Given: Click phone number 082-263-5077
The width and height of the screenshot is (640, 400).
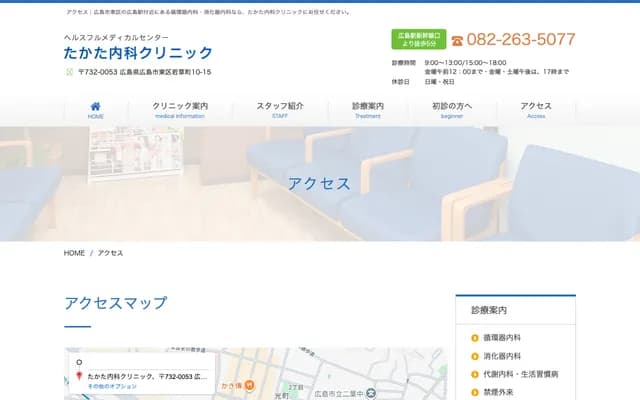Looking at the screenshot, I should (521, 40).
